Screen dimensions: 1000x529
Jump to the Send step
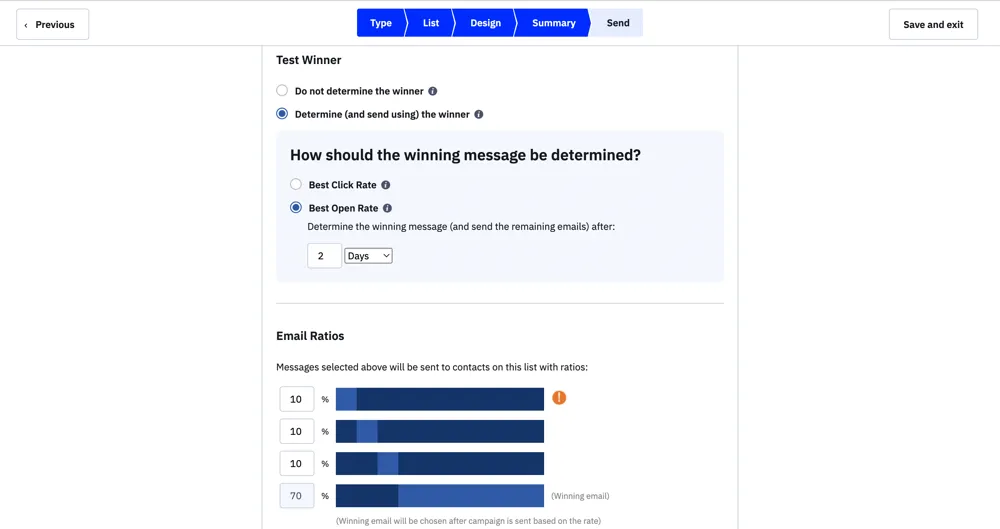(x=618, y=23)
